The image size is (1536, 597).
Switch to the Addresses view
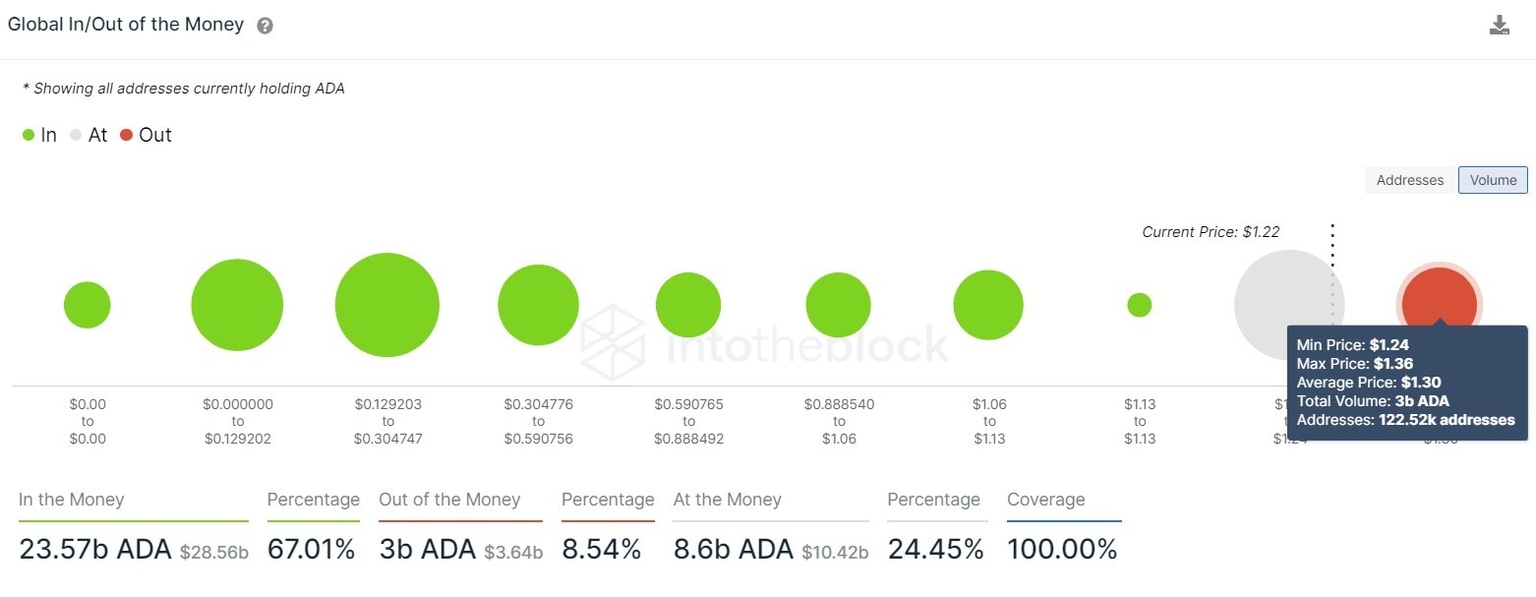click(1410, 180)
